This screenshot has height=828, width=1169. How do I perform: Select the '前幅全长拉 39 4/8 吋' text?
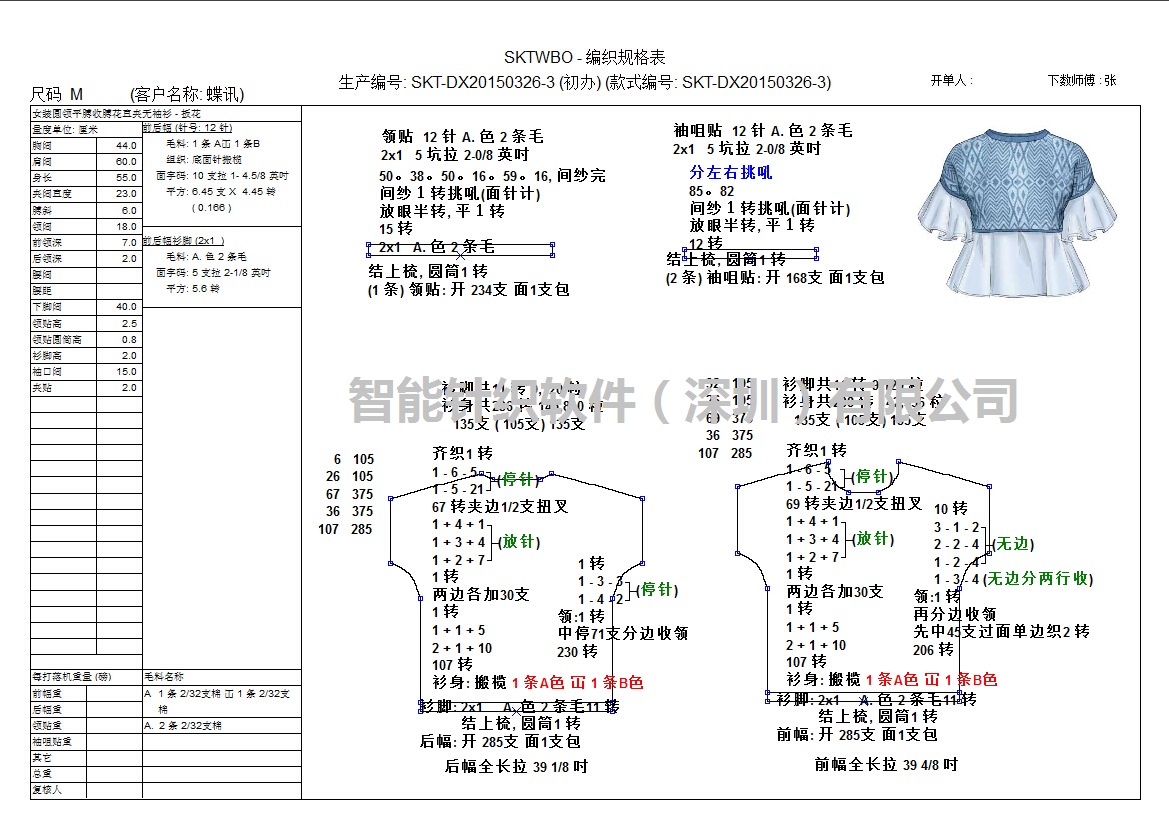point(886,765)
